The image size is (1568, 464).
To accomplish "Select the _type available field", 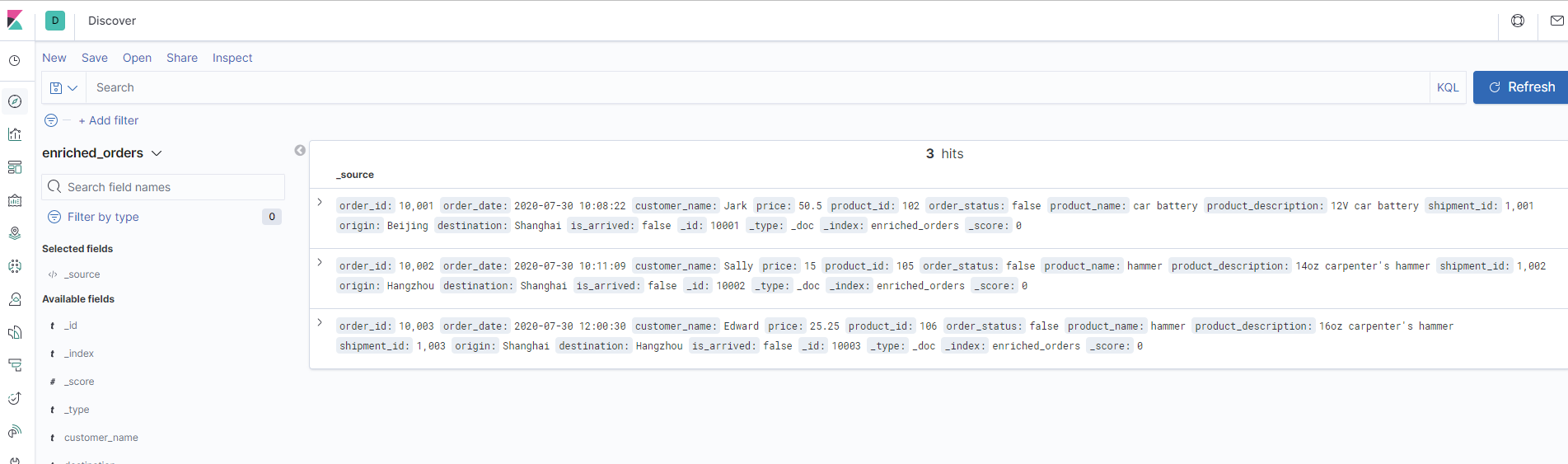I will (77, 410).
